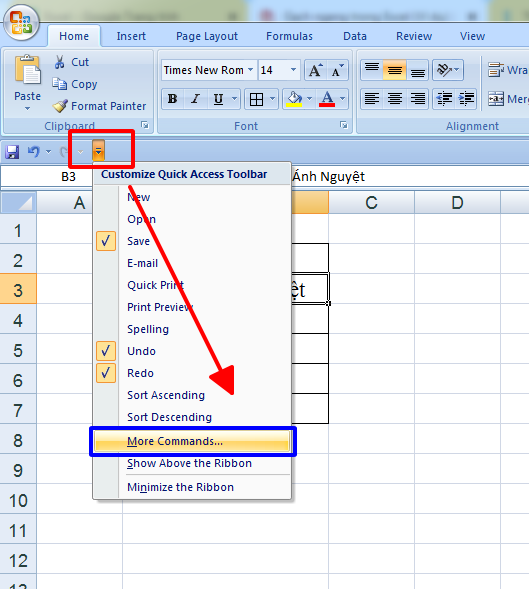Center text horizontally
Screen dimensions: 529x589
click(394, 99)
